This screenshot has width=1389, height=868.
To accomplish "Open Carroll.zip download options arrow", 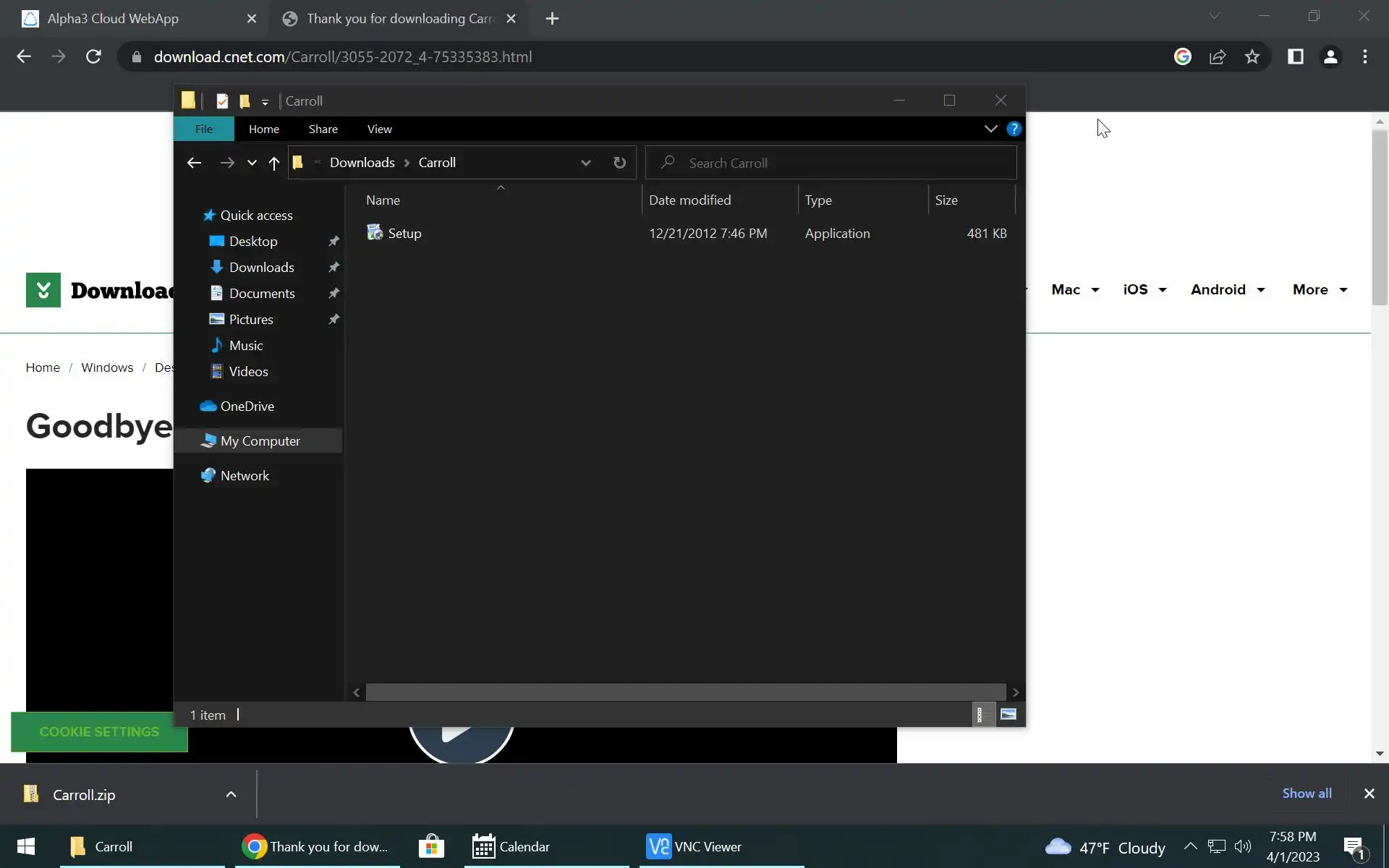I will point(231,794).
